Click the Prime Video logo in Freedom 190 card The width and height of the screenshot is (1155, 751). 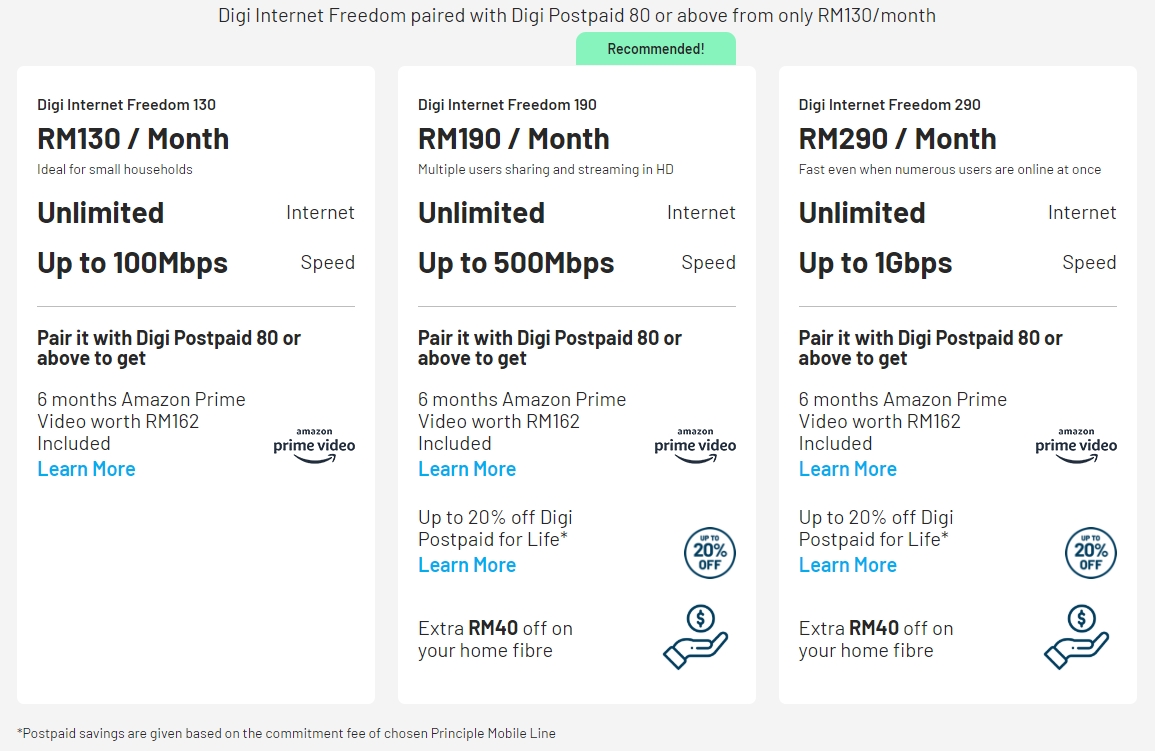click(695, 446)
